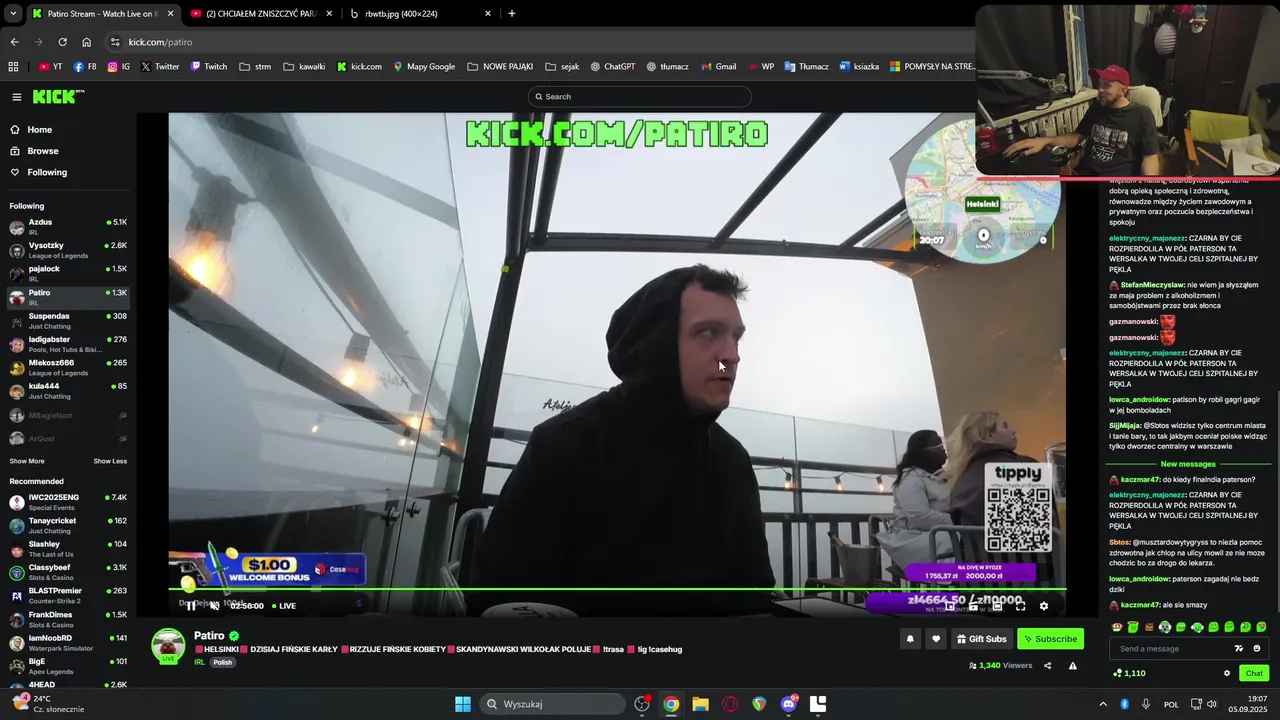Open the ChatGPT bookmark

[612, 67]
